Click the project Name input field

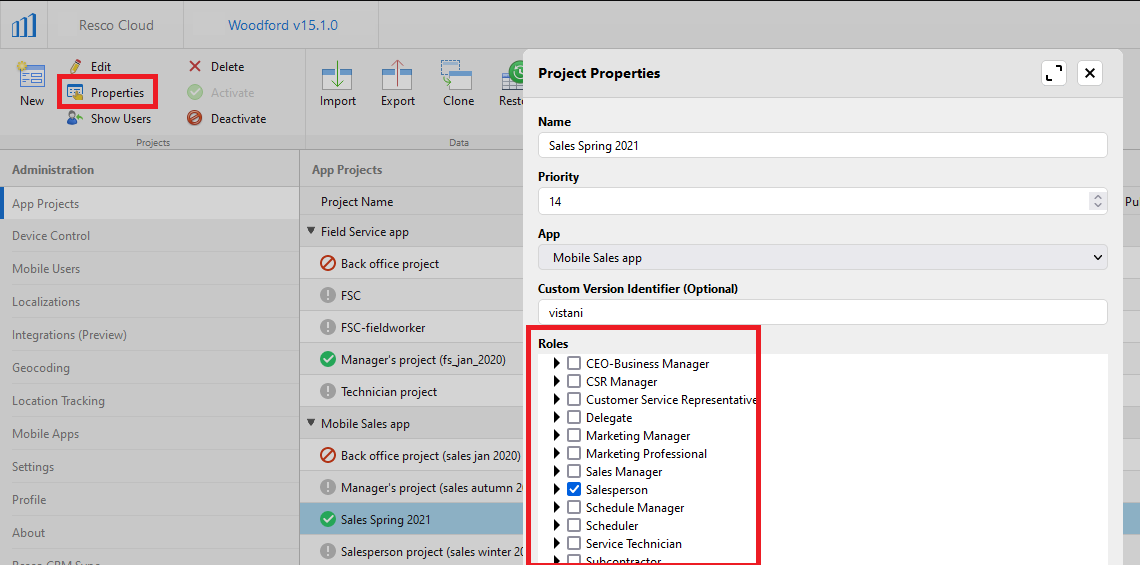(822, 146)
